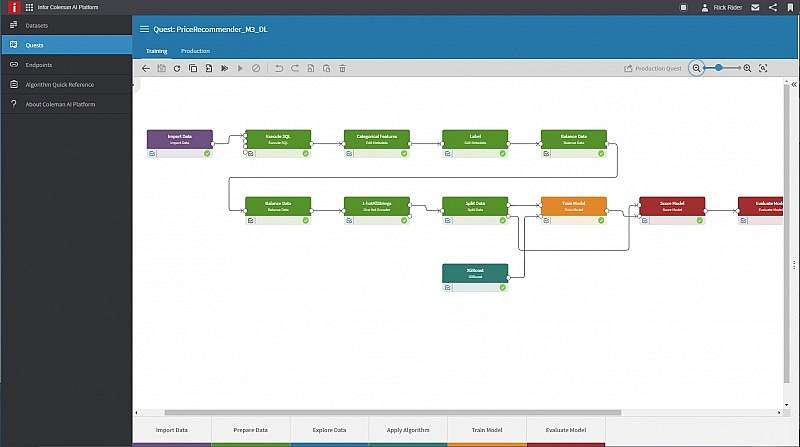Click the vertical canvas scrollbar
Screen dimensions: 800x447
point(786,232)
